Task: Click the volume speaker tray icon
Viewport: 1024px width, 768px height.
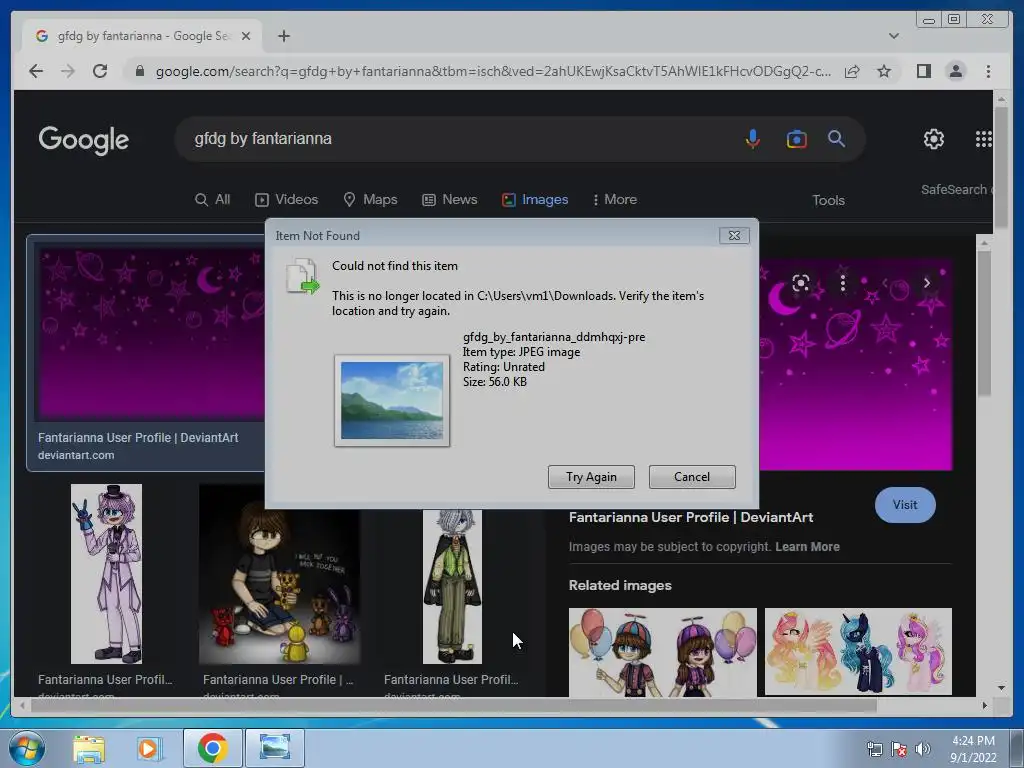Action: [x=923, y=749]
